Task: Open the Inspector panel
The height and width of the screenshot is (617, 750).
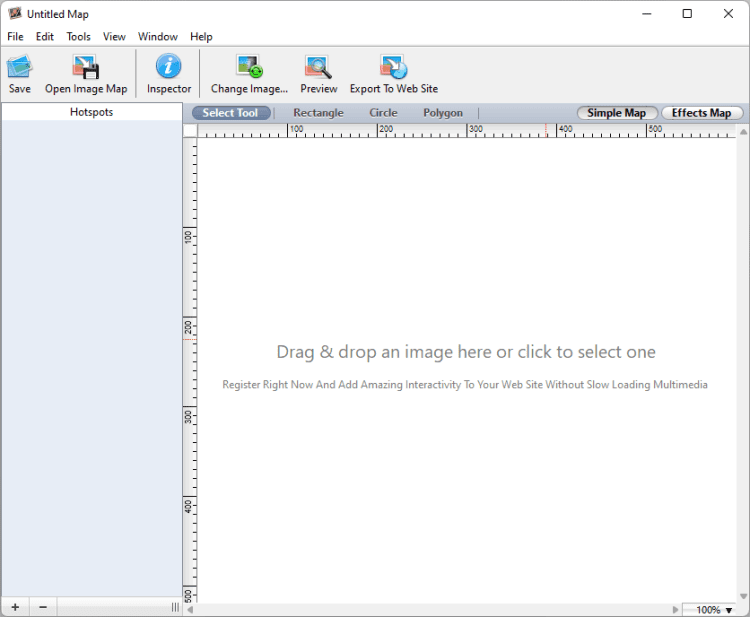Action: [x=169, y=74]
